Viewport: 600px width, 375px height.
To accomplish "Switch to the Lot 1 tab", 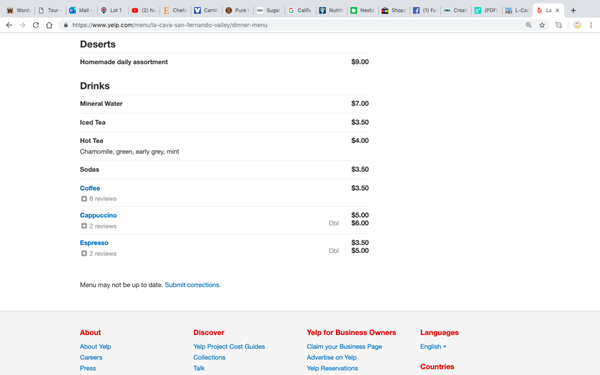I will (112, 10).
